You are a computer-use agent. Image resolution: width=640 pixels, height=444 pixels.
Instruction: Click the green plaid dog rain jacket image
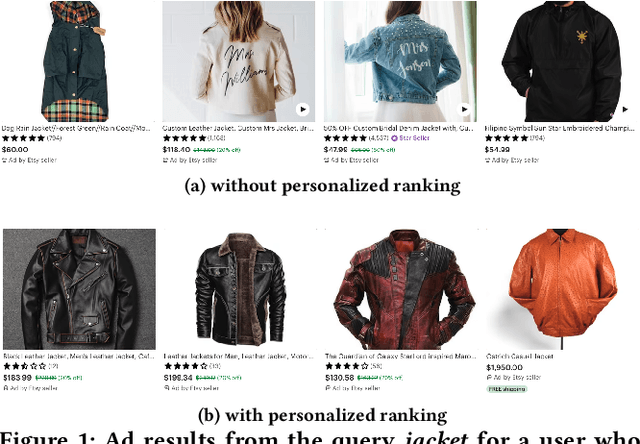(x=77, y=61)
